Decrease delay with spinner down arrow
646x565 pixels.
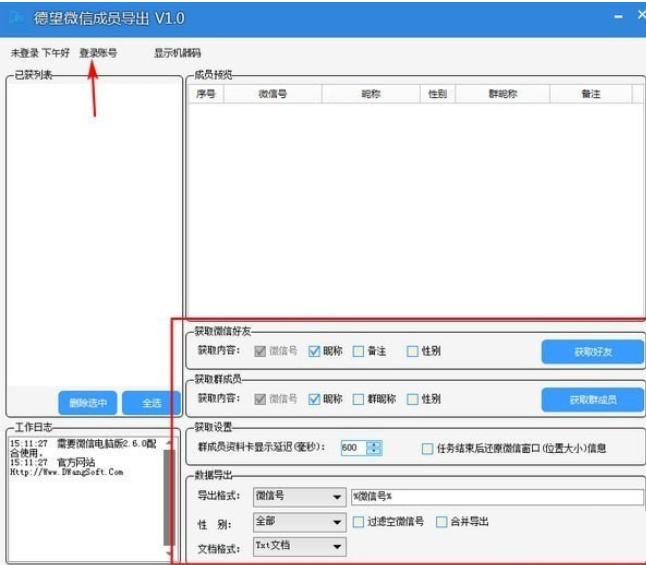coord(374,452)
